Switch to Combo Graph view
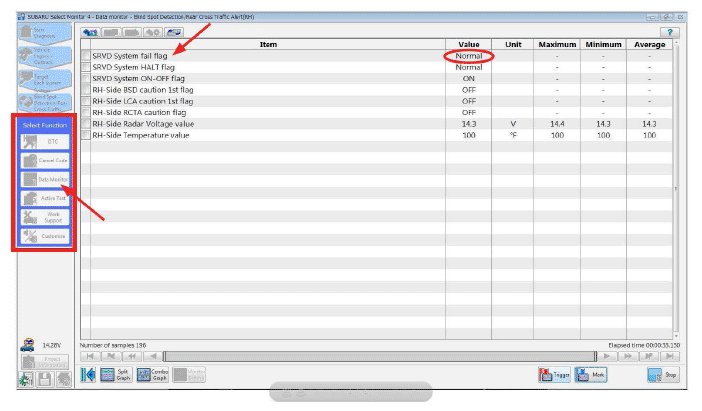Screen dimensions: 702x411 tap(152, 375)
